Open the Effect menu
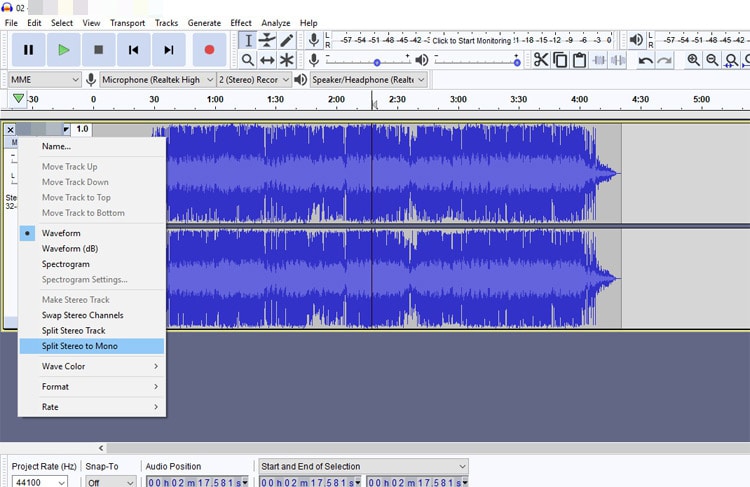The height and width of the screenshot is (487, 750). (x=241, y=23)
